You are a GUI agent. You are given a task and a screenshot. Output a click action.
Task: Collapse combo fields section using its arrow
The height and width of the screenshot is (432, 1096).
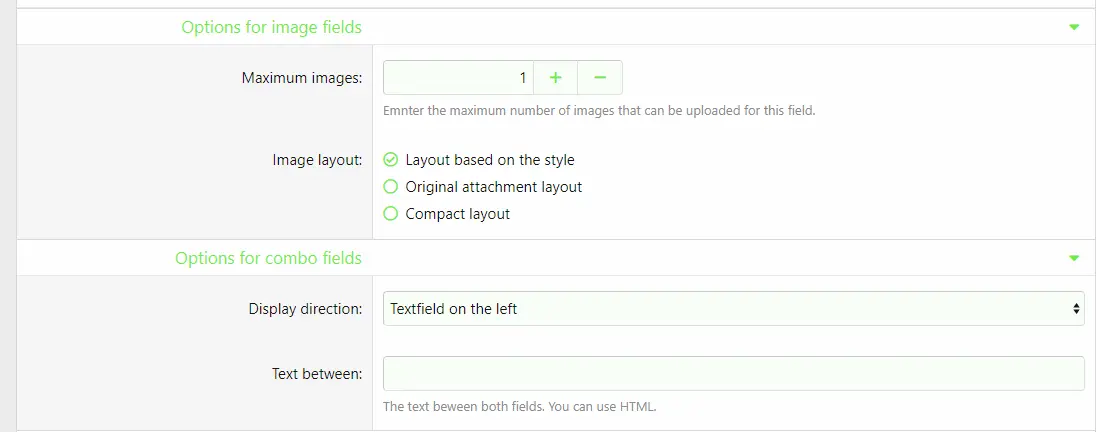point(1074,258)
